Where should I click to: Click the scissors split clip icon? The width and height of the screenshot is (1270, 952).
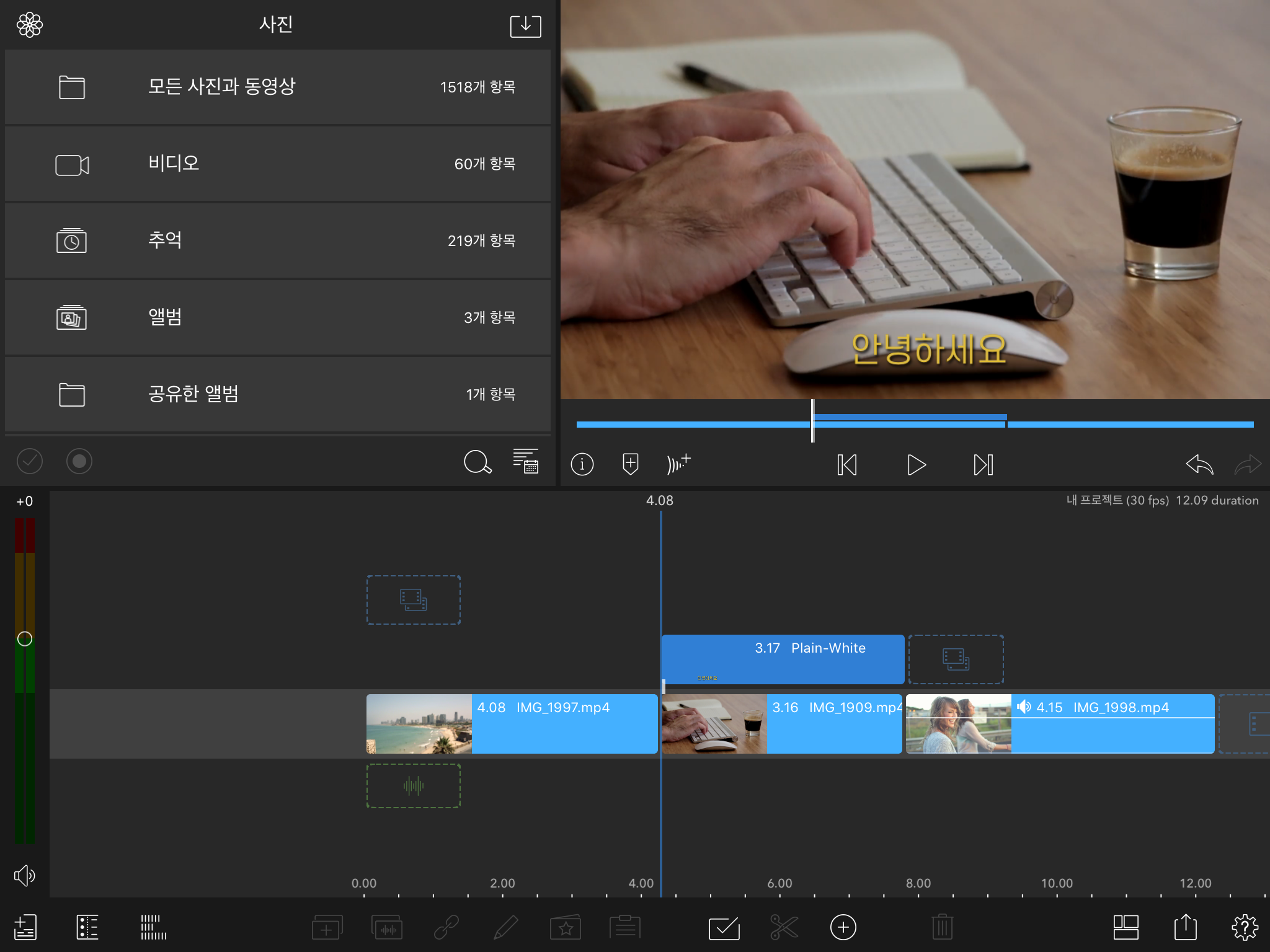pyautogui.click(x=784, y=927)
